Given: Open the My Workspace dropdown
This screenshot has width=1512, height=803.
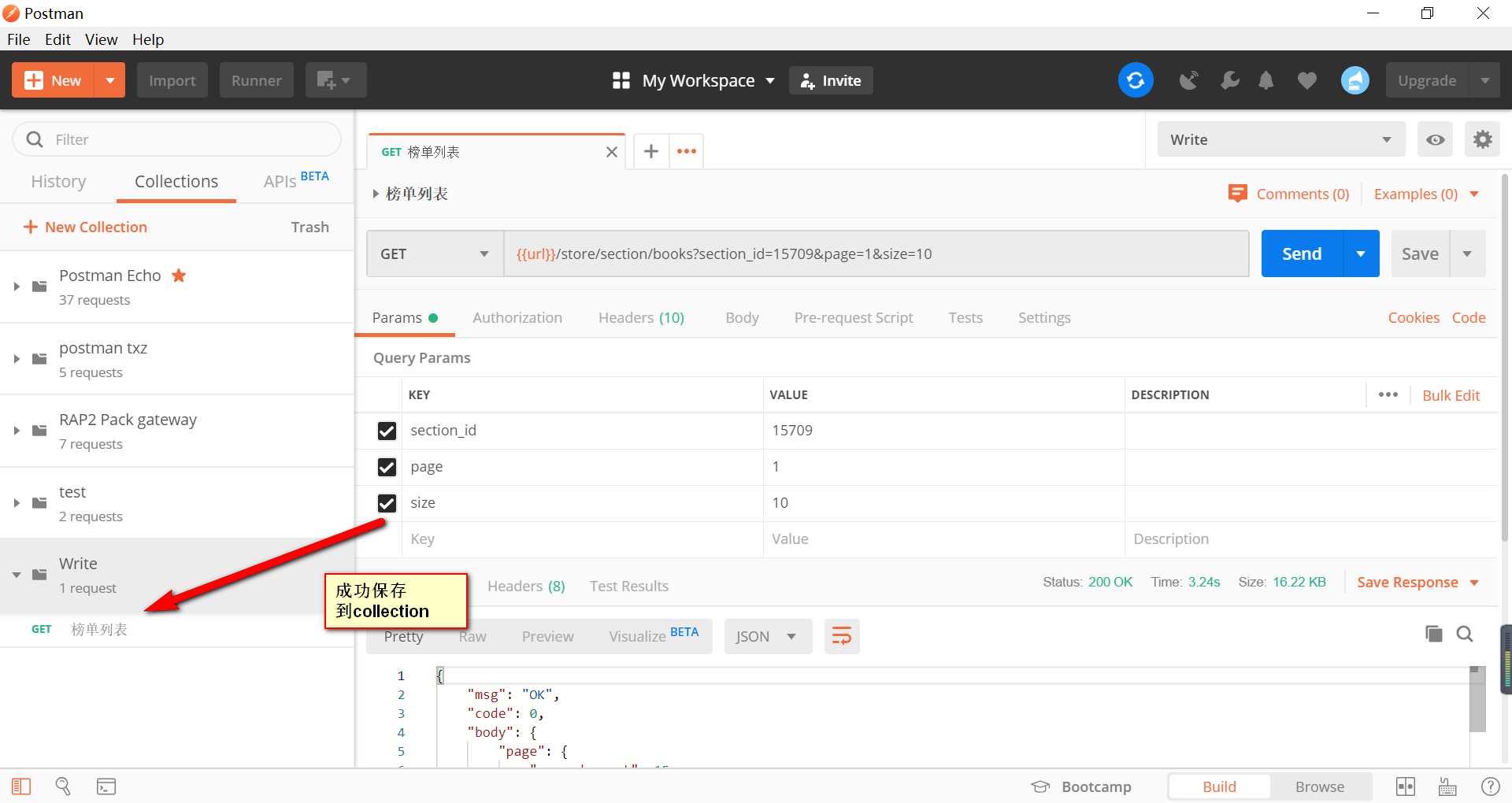Looking at the screenshot, I should (693, 80).
